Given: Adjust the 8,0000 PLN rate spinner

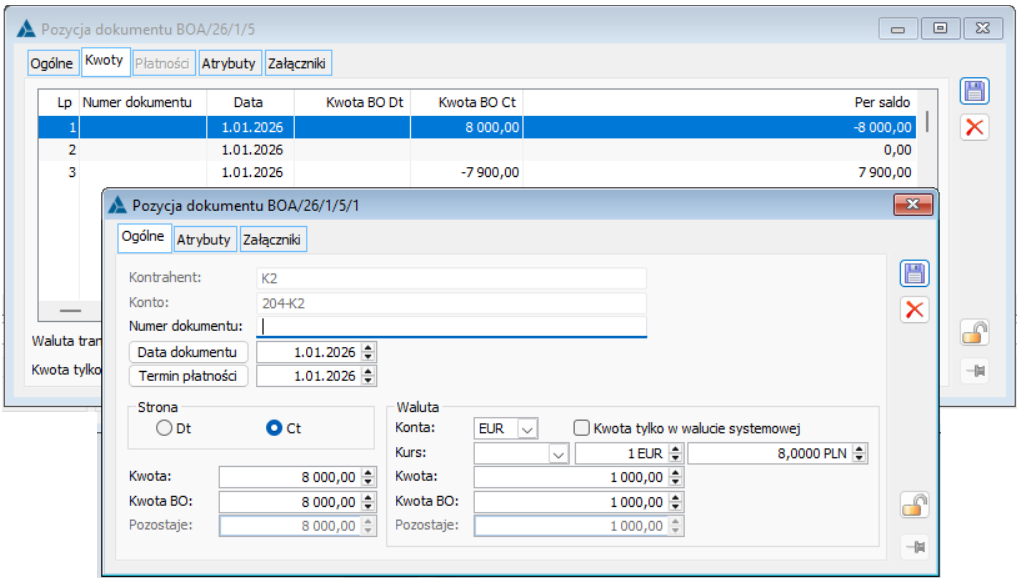Looking at the screenshot, I should tap(860, 453).
